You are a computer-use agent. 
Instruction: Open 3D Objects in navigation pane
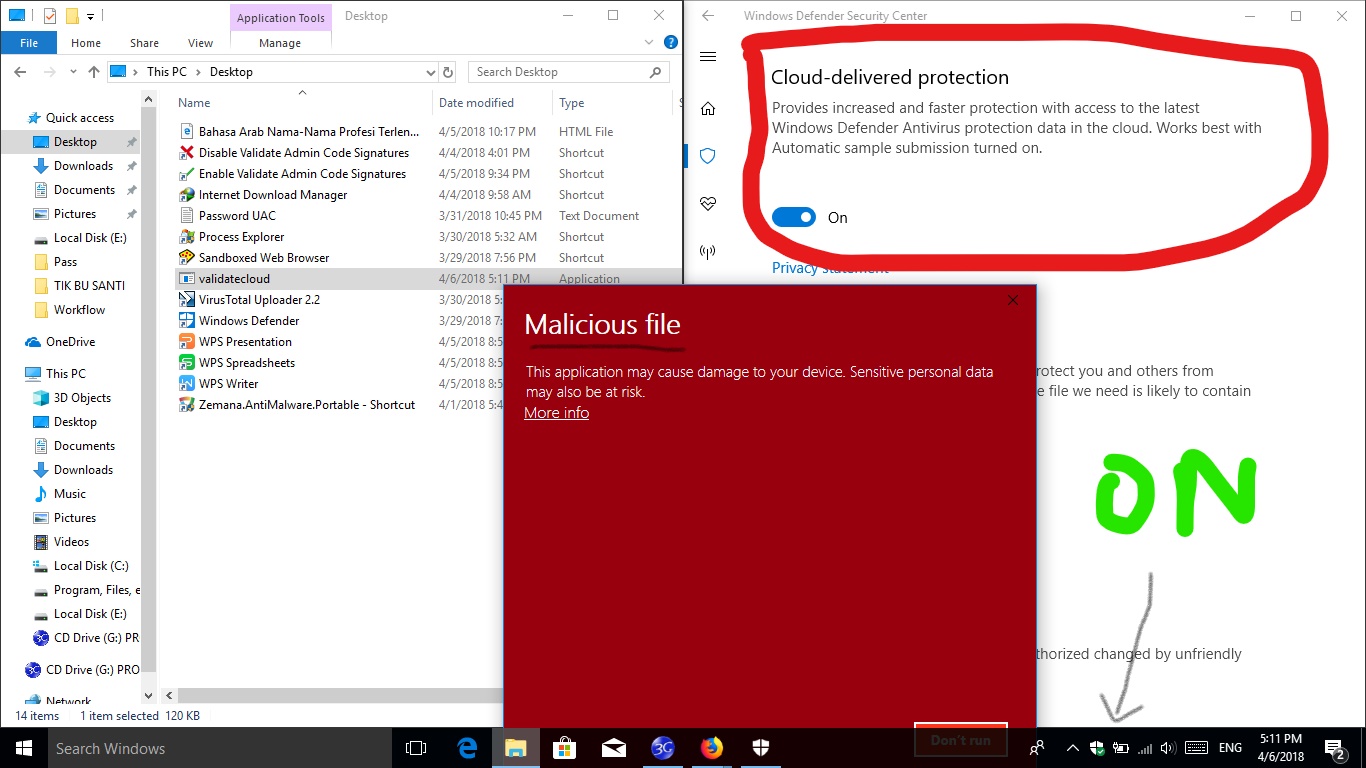82,398
